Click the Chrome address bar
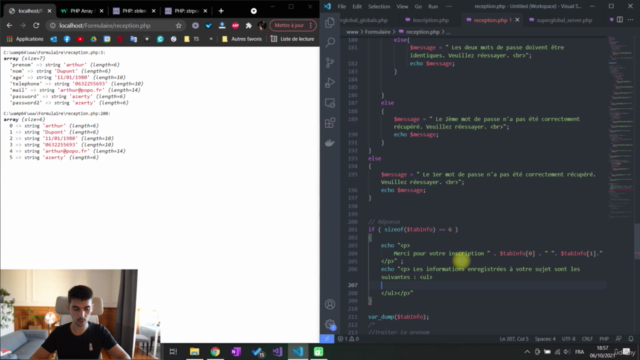 pyautogui.click(x=116, y=25)
